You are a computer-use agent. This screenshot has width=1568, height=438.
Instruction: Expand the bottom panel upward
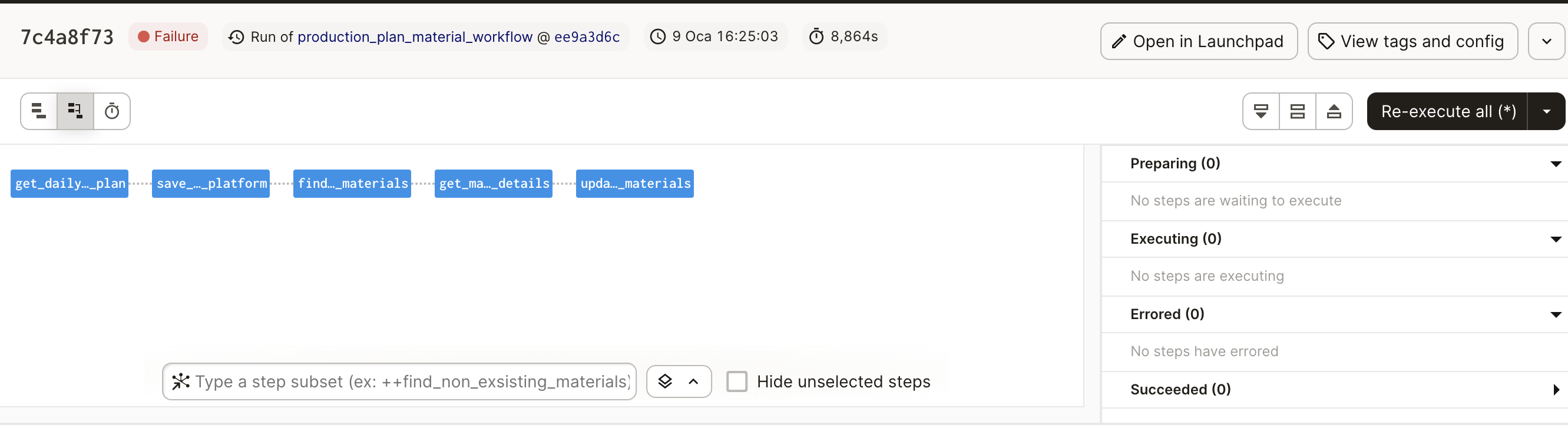click(1334, 111)
